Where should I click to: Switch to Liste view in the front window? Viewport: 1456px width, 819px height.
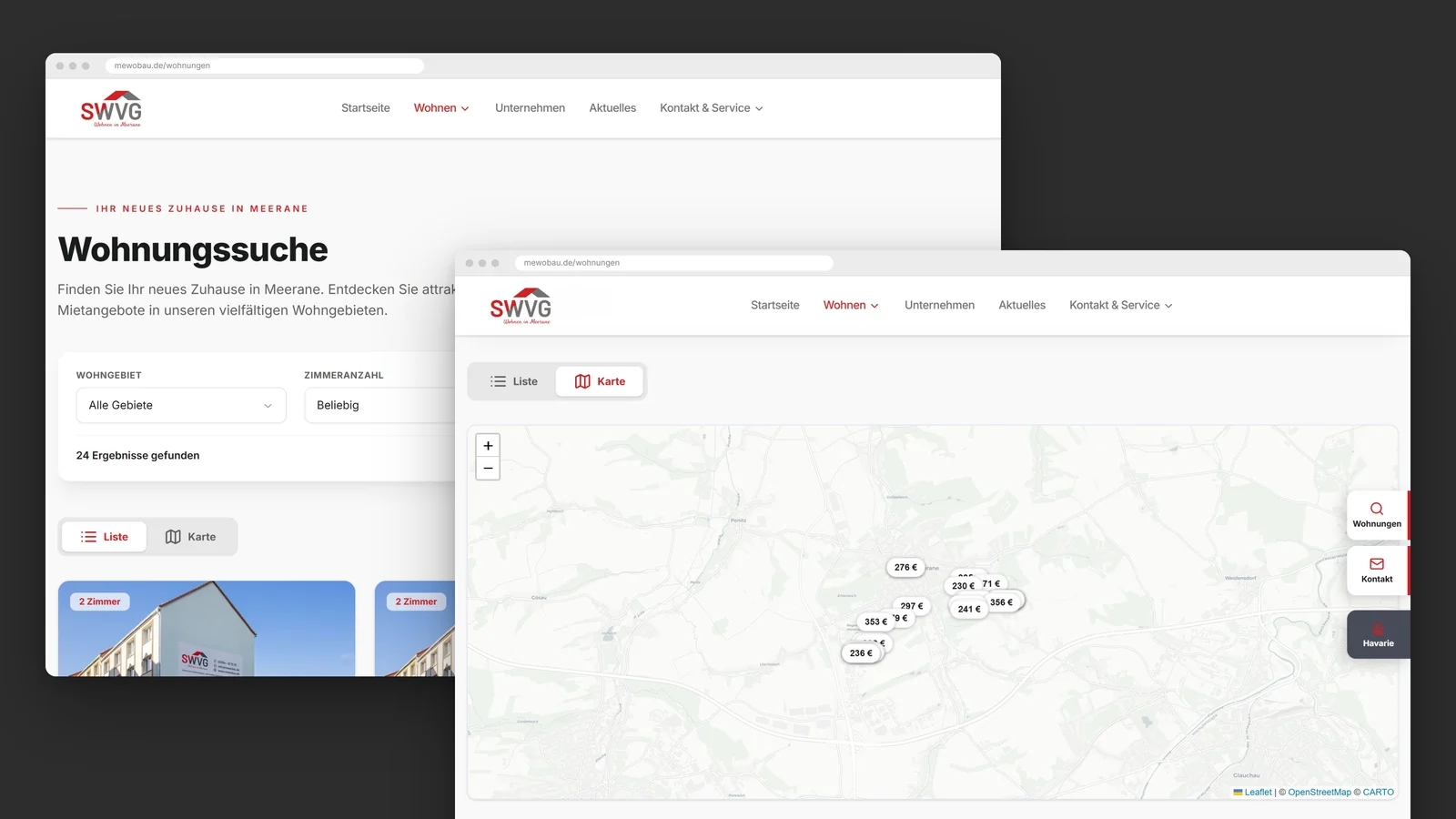[513, 381]
